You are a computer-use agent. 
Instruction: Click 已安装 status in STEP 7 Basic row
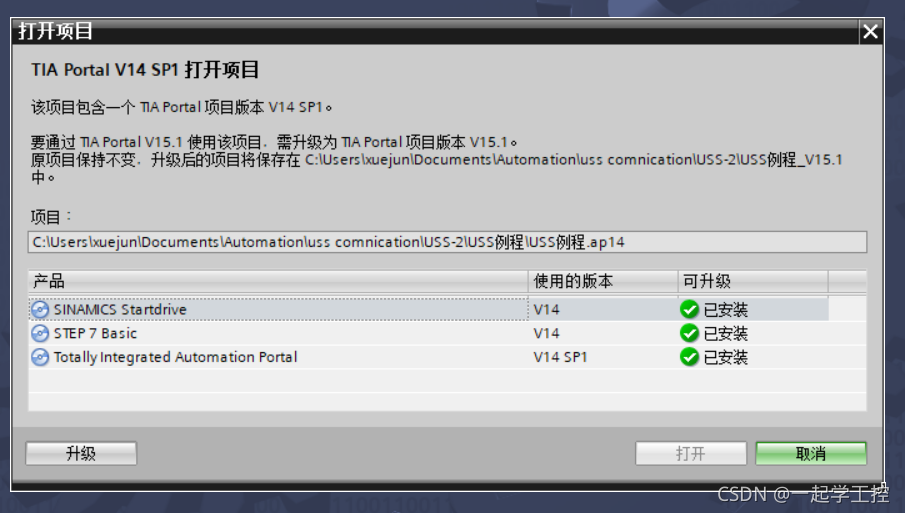726,334
